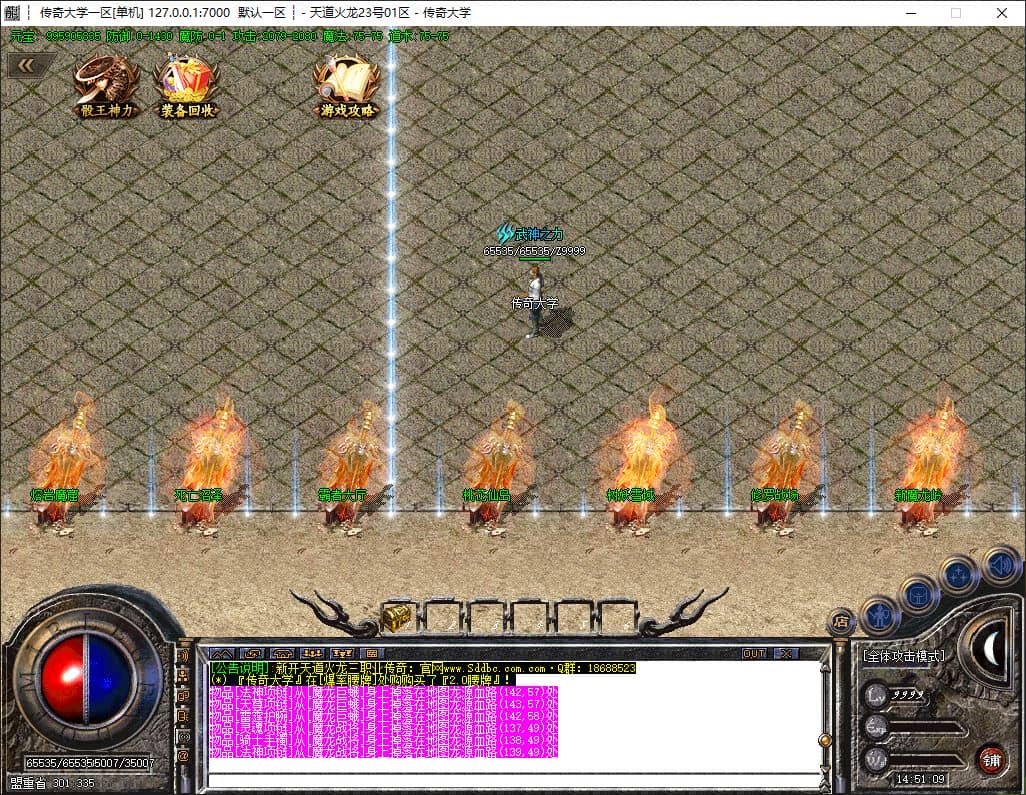
Task: Open the 店 shop round button
Action: [x=842, y=622]
